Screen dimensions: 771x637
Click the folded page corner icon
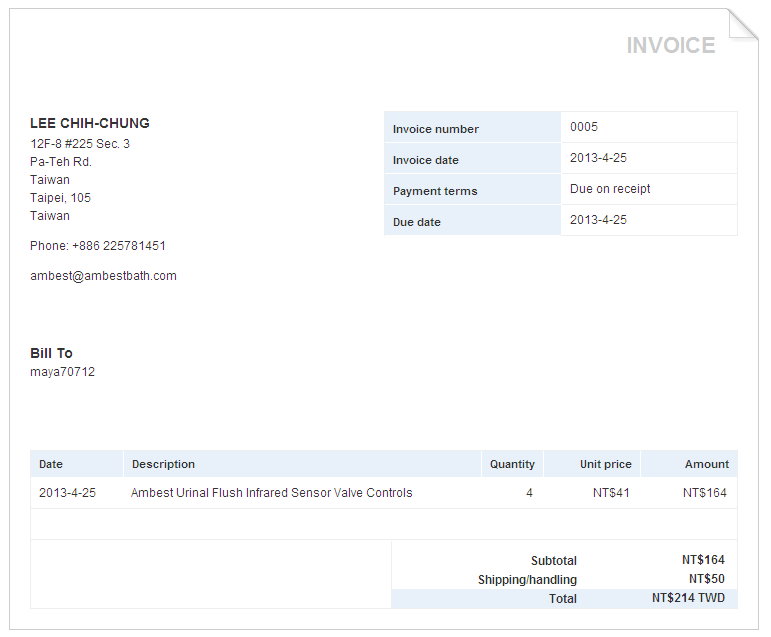click(x=743, y=25)
